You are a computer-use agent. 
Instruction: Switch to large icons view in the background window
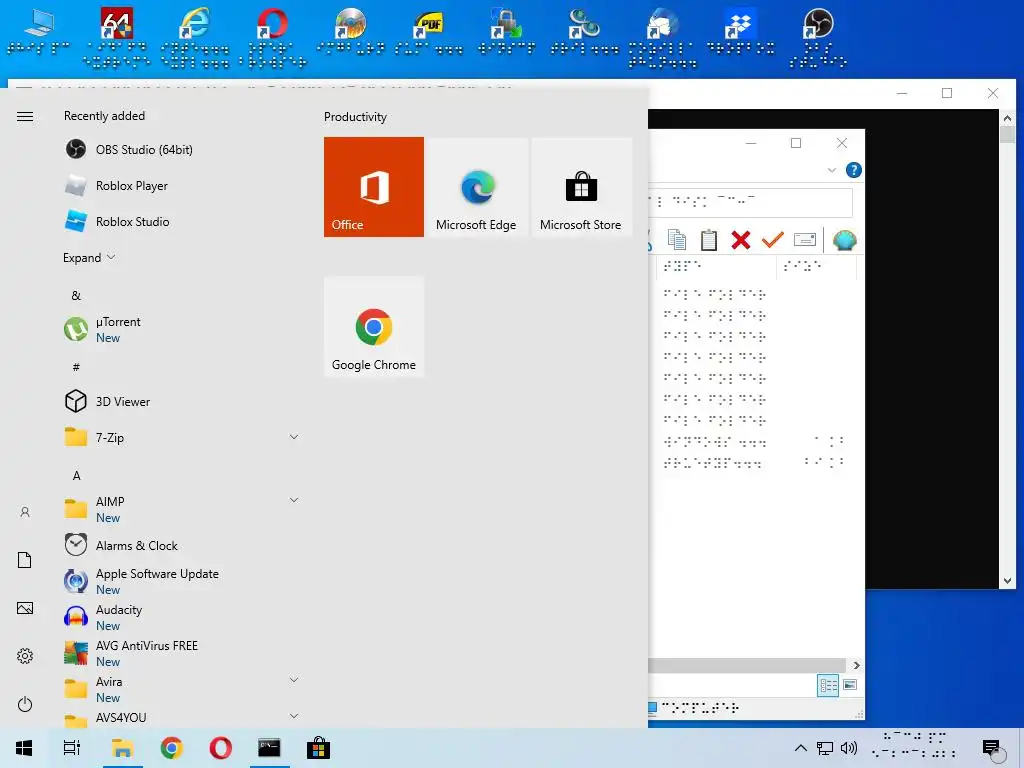[850, 684]
